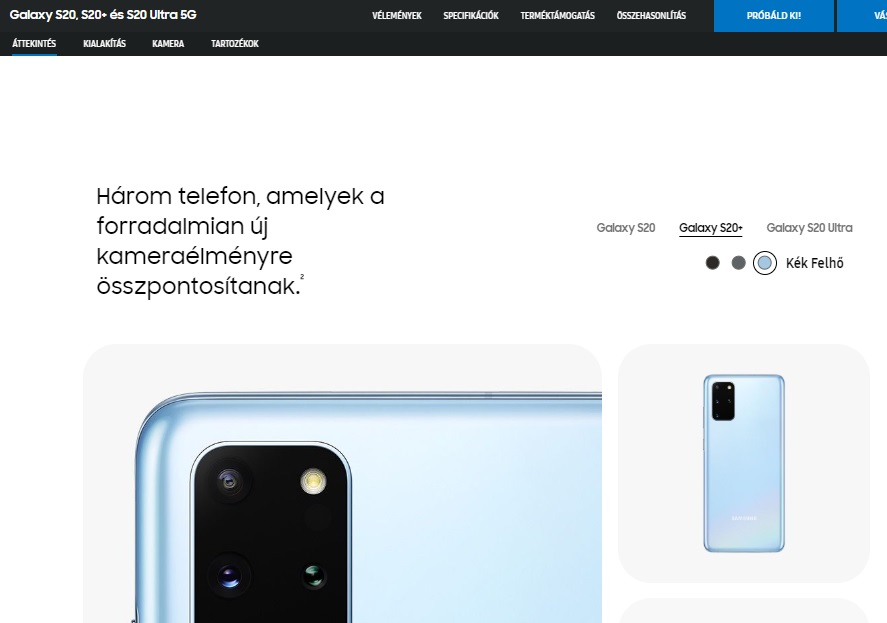Viewport: 887px width, 623px height.
Task: Select the black color swatch
Action: click(x=712, y=263)
